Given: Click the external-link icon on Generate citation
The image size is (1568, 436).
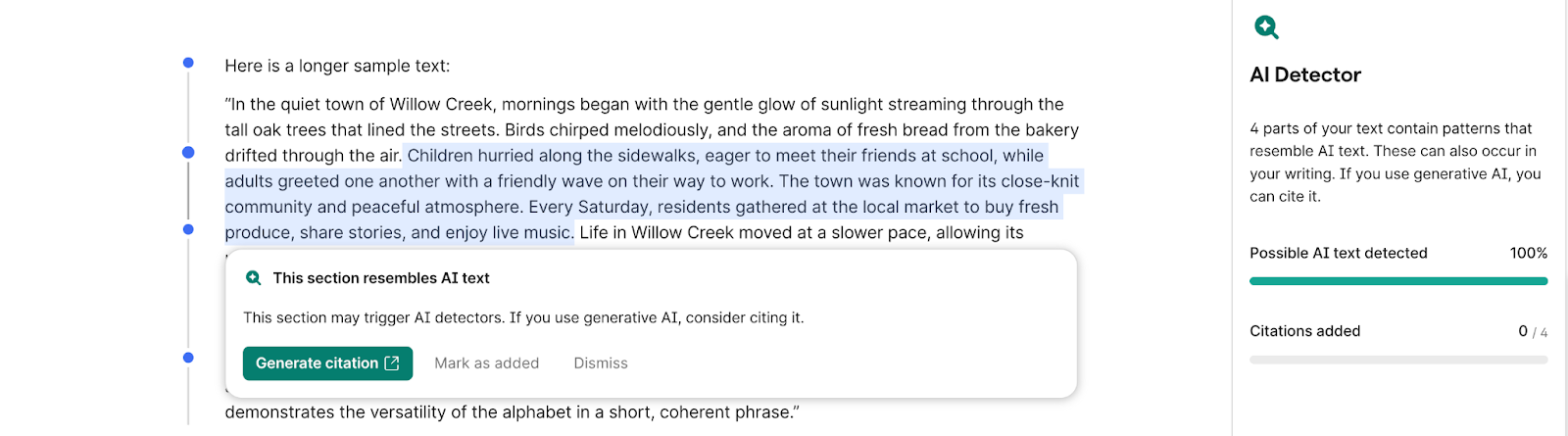Looking at the screenshot, I should pos(392,363).
